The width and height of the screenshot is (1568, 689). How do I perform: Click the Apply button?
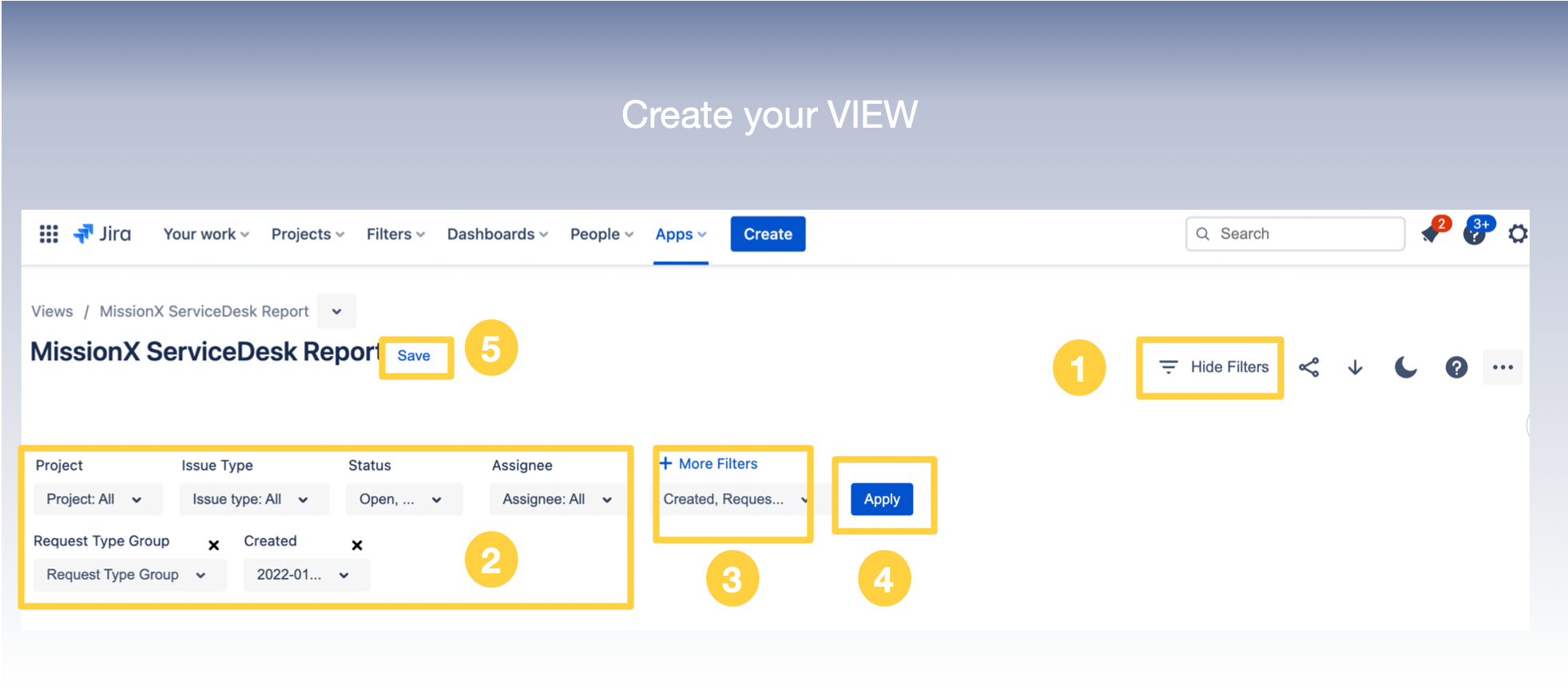(881, 500)
